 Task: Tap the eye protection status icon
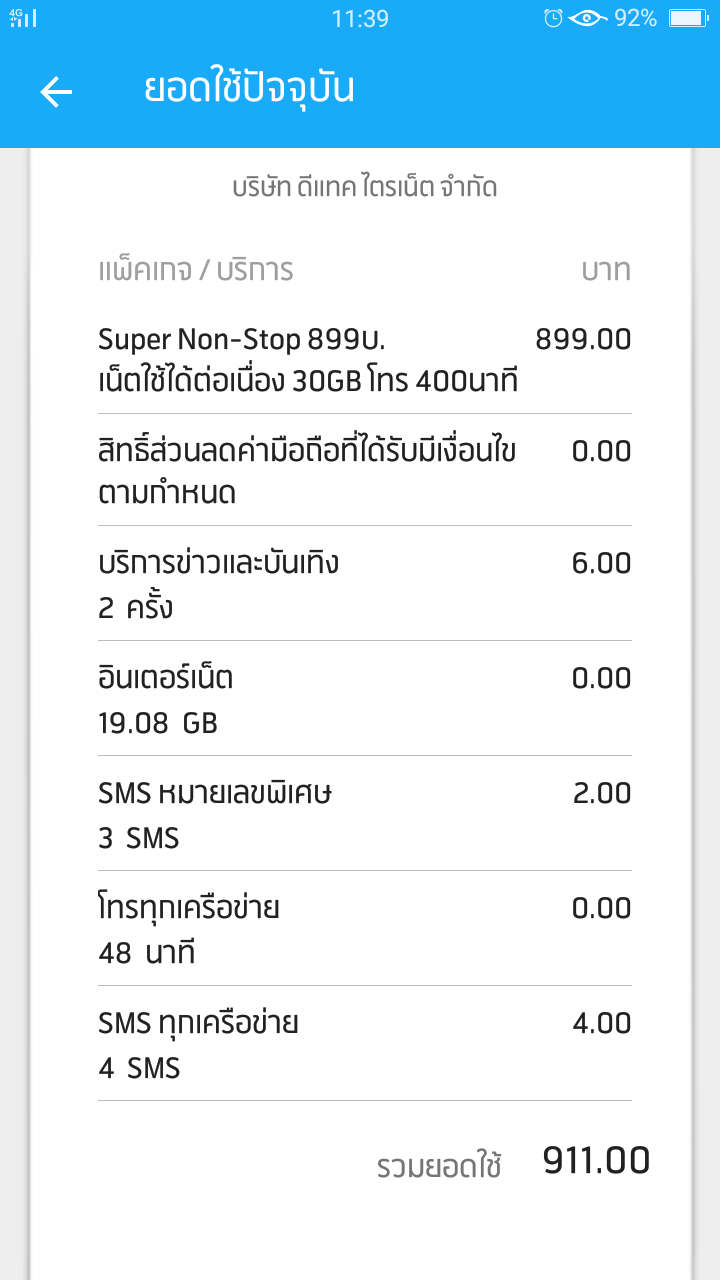click(x=588, y=18)
